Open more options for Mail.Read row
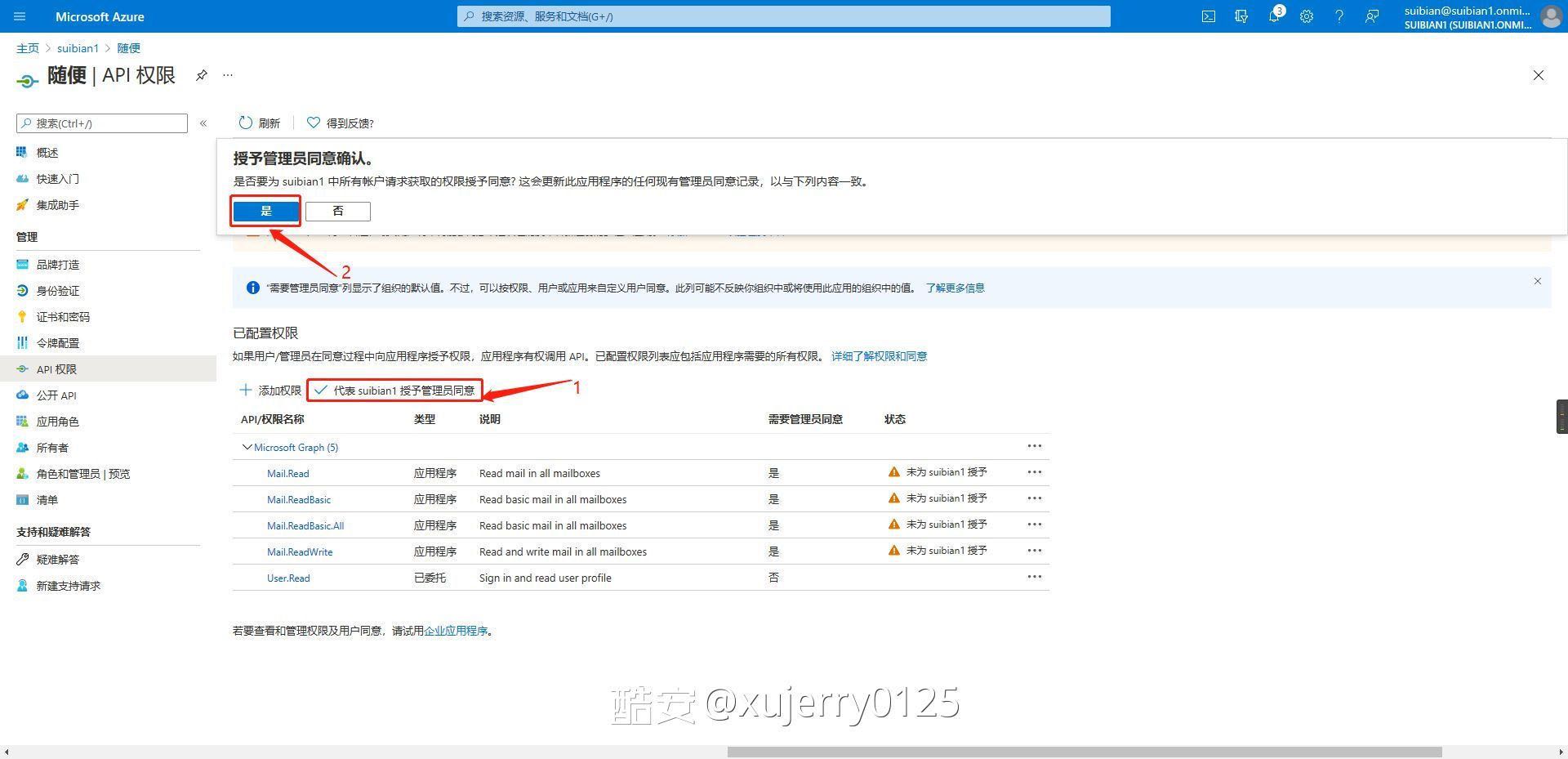This screenshot has height=759, width=1568. point(1034,472)
